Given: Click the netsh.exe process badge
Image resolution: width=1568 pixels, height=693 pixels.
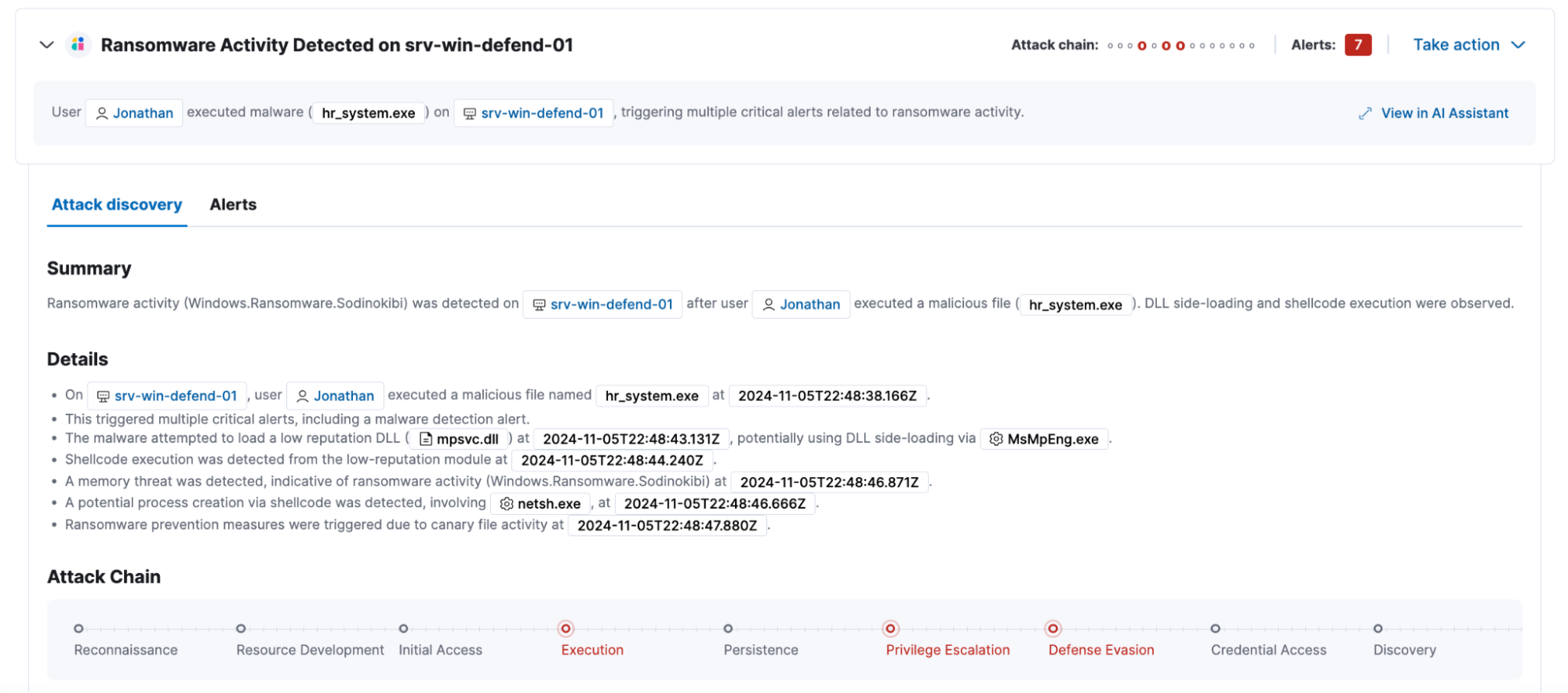Looking at the screenshot, I should (x=540, y=503).
